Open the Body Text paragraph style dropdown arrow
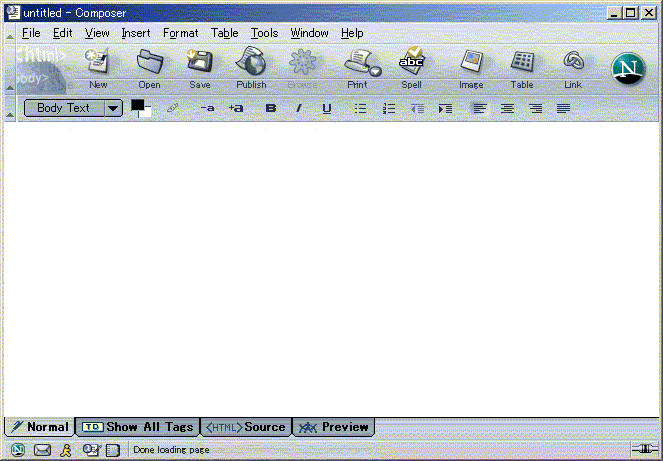Screen dimensions: 663x461 click(113, 108)
